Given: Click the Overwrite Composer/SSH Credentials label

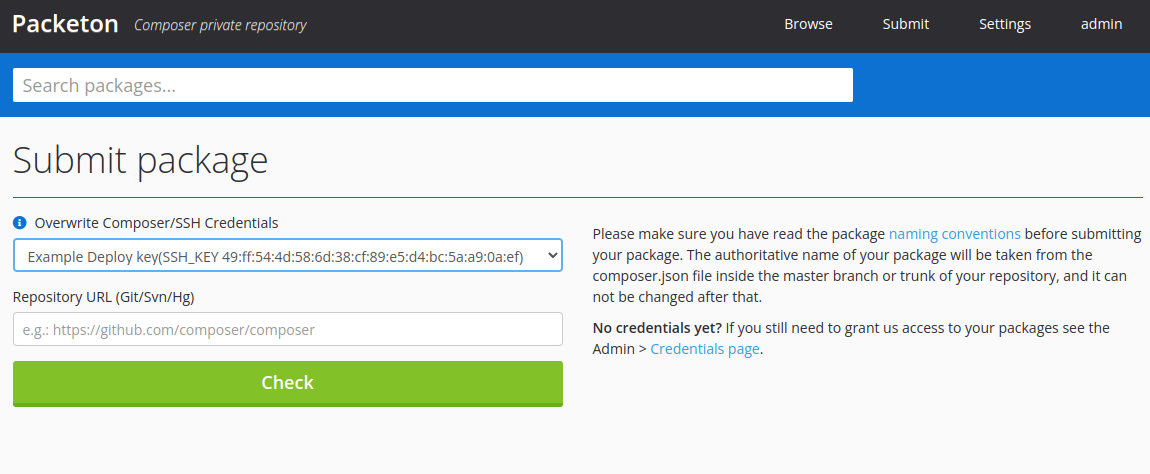Looking at the screenshot, I should click(156, 223).
